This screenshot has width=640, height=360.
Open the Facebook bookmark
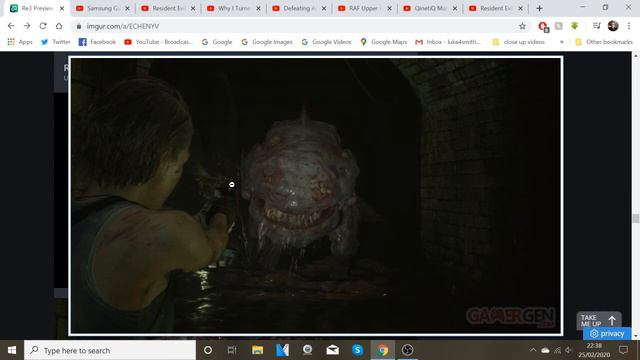point(97,42)
